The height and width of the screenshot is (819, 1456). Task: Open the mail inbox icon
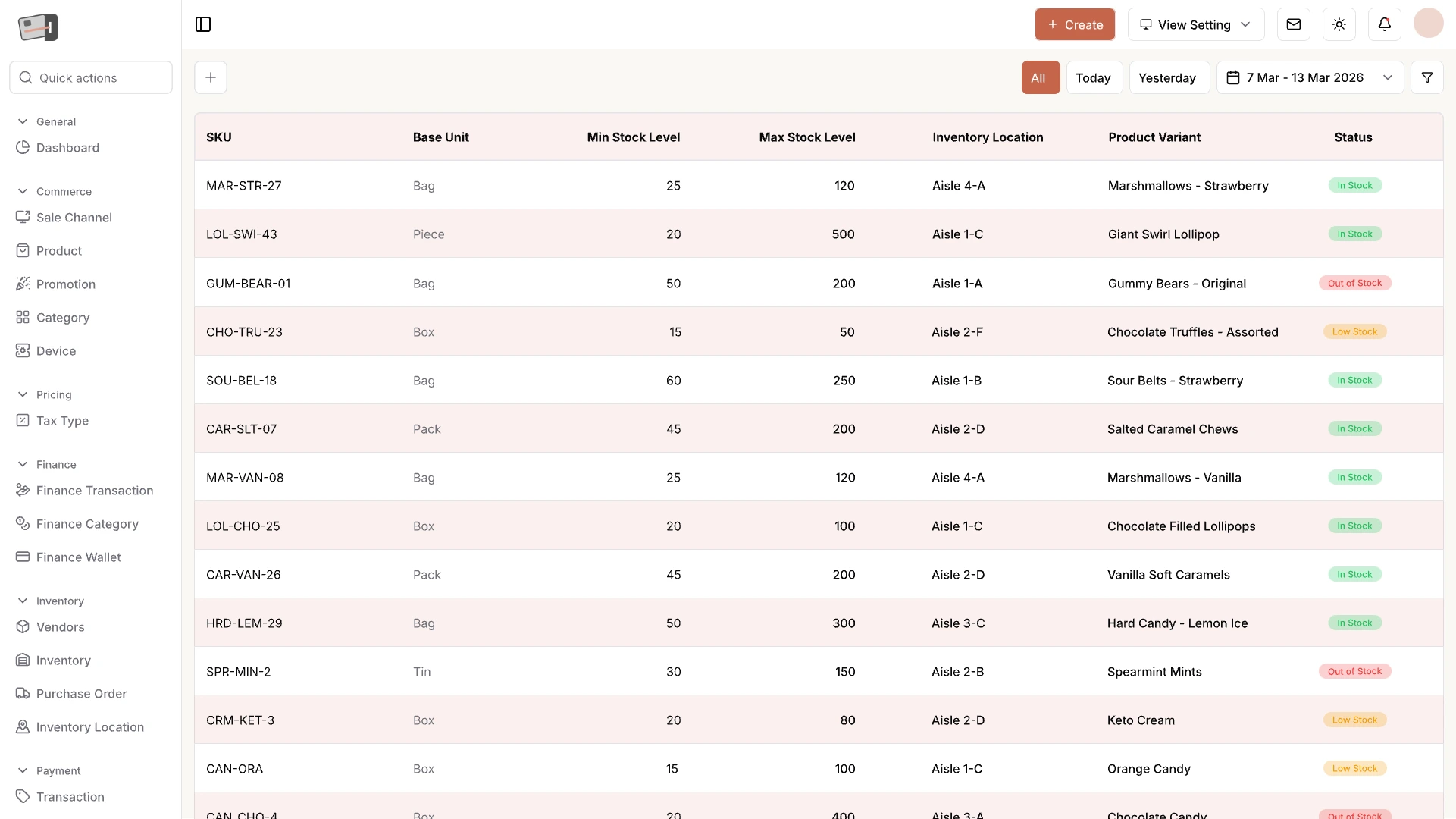(1294, 24)
